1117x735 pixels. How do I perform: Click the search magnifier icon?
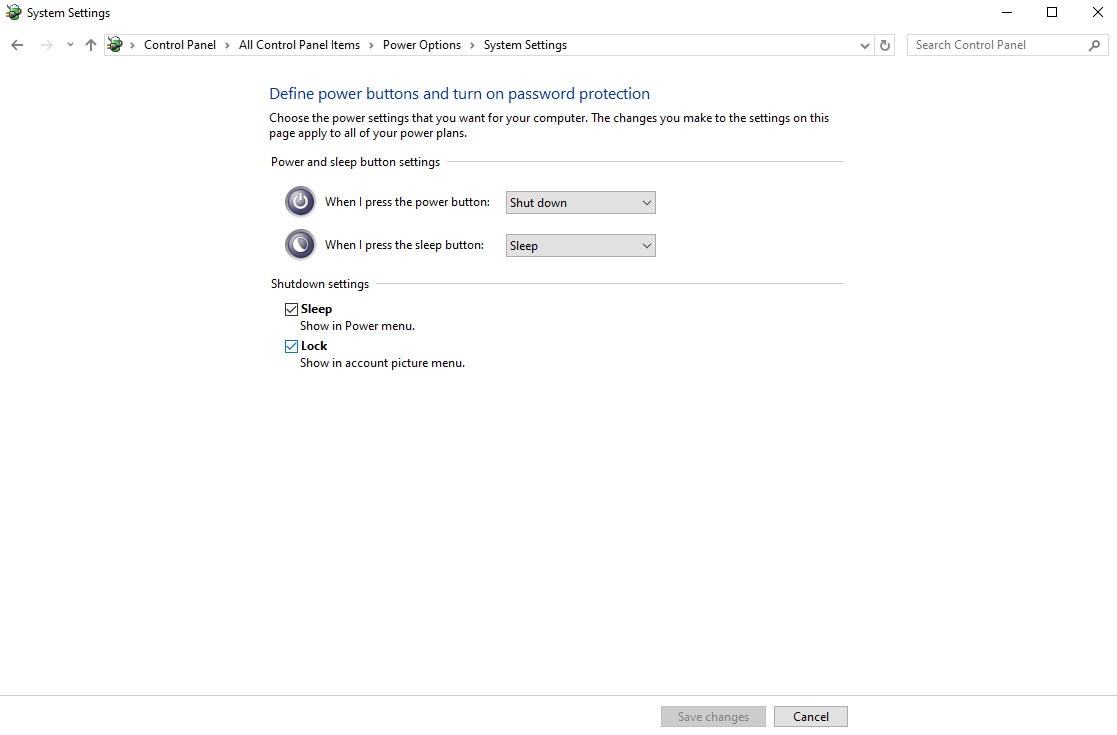1094,45
